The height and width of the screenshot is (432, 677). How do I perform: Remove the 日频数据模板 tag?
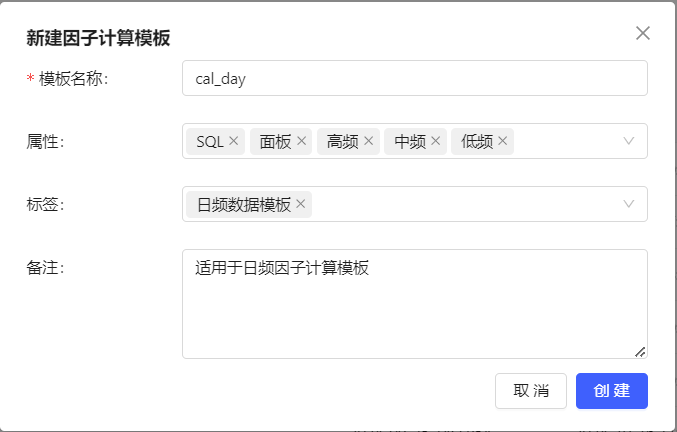(x=301, y=204)
